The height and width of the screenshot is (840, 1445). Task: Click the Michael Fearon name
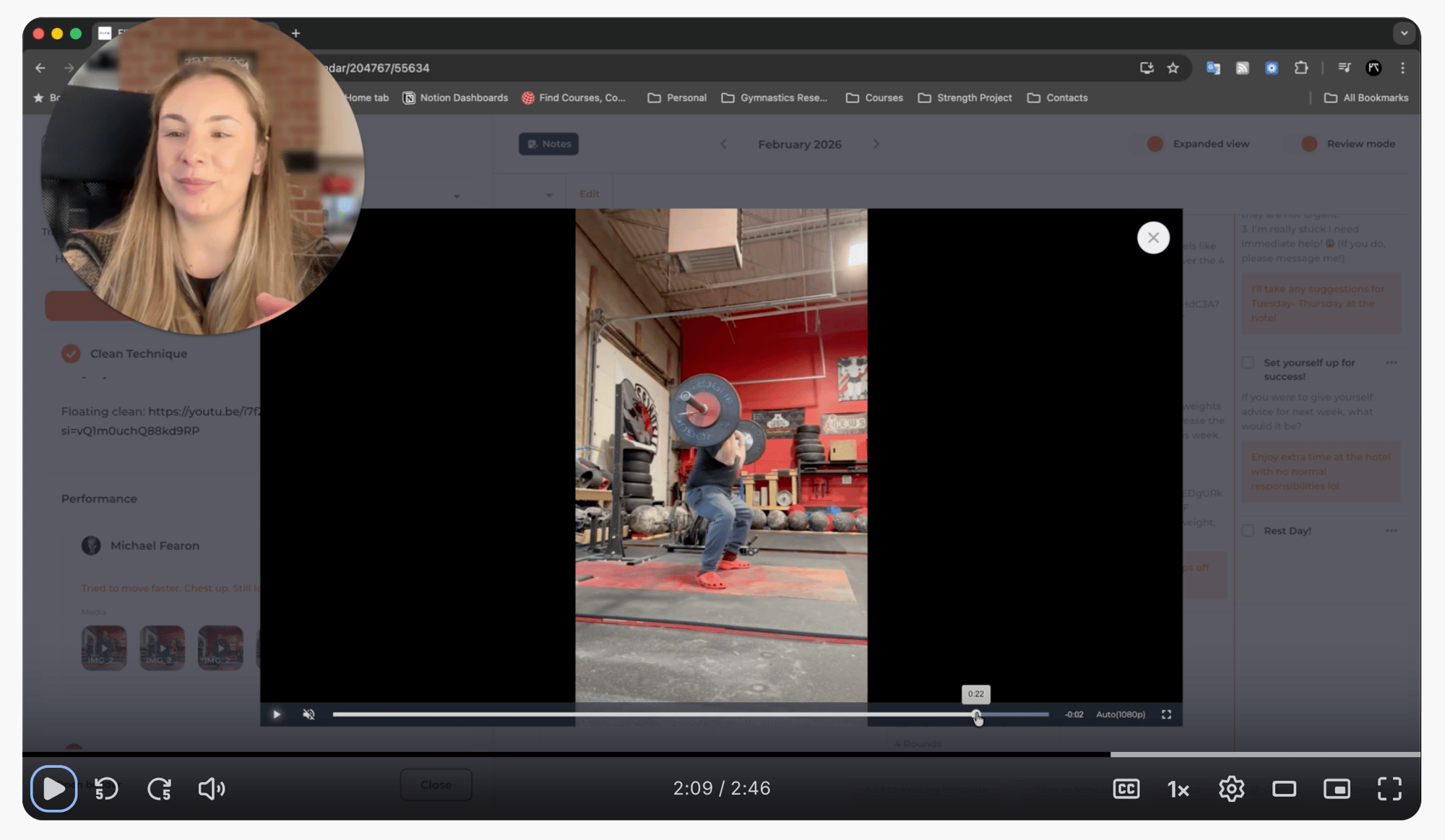(x=155, y=545)
